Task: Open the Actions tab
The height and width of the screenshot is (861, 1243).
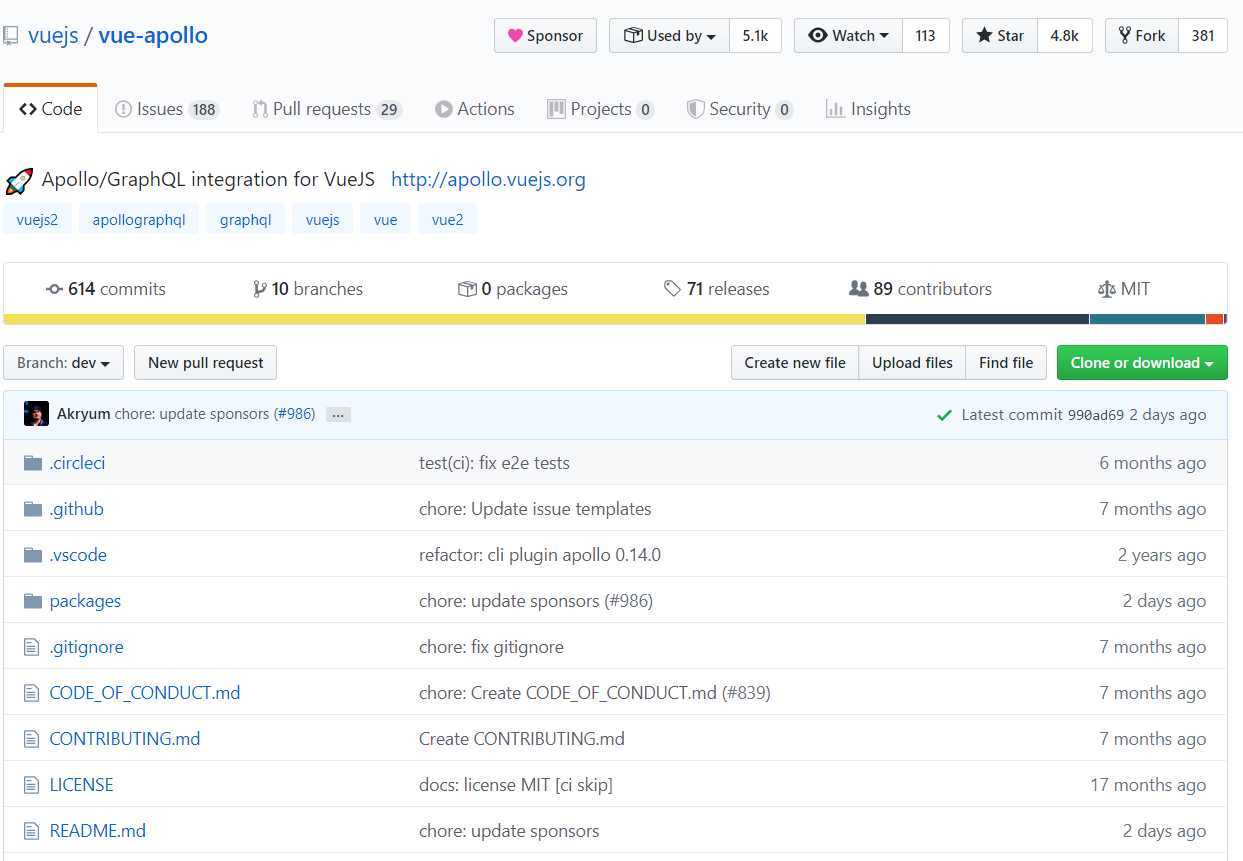Action: coord(475,109)
